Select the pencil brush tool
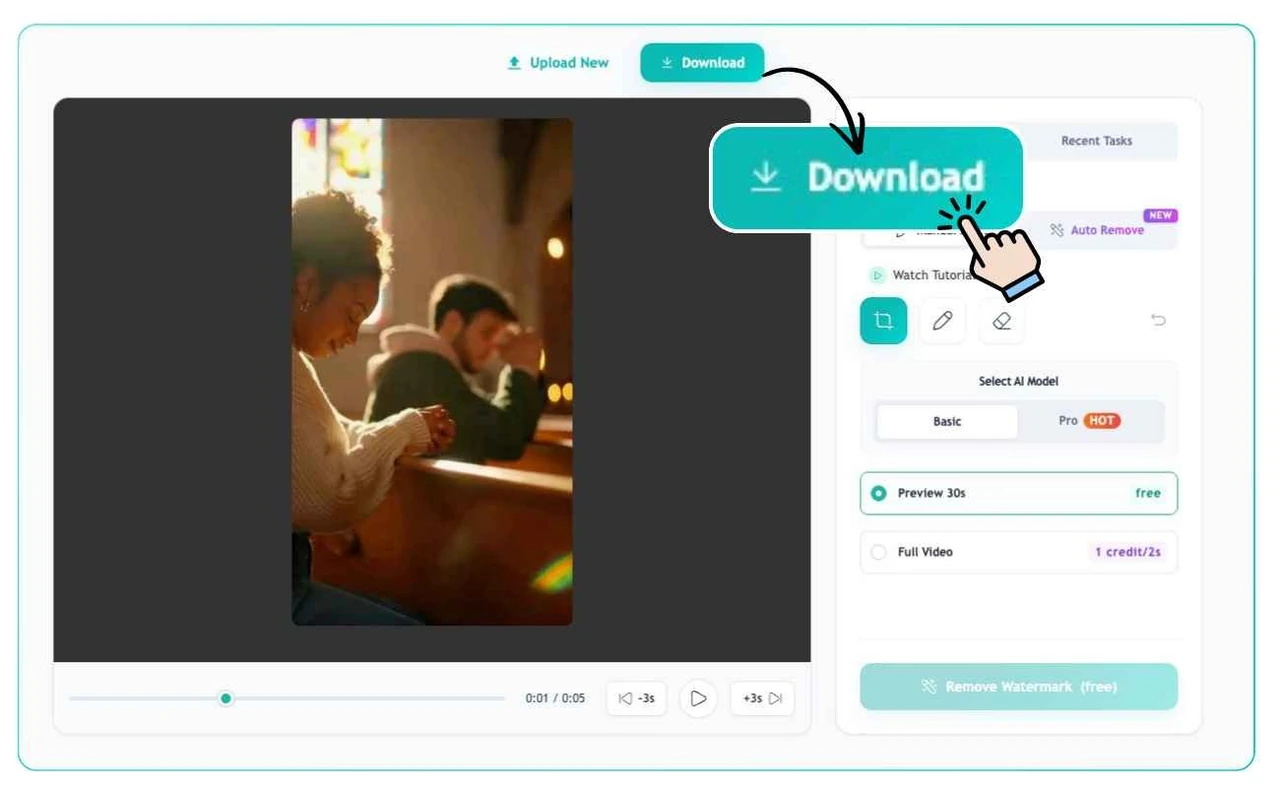 [942, 320]
